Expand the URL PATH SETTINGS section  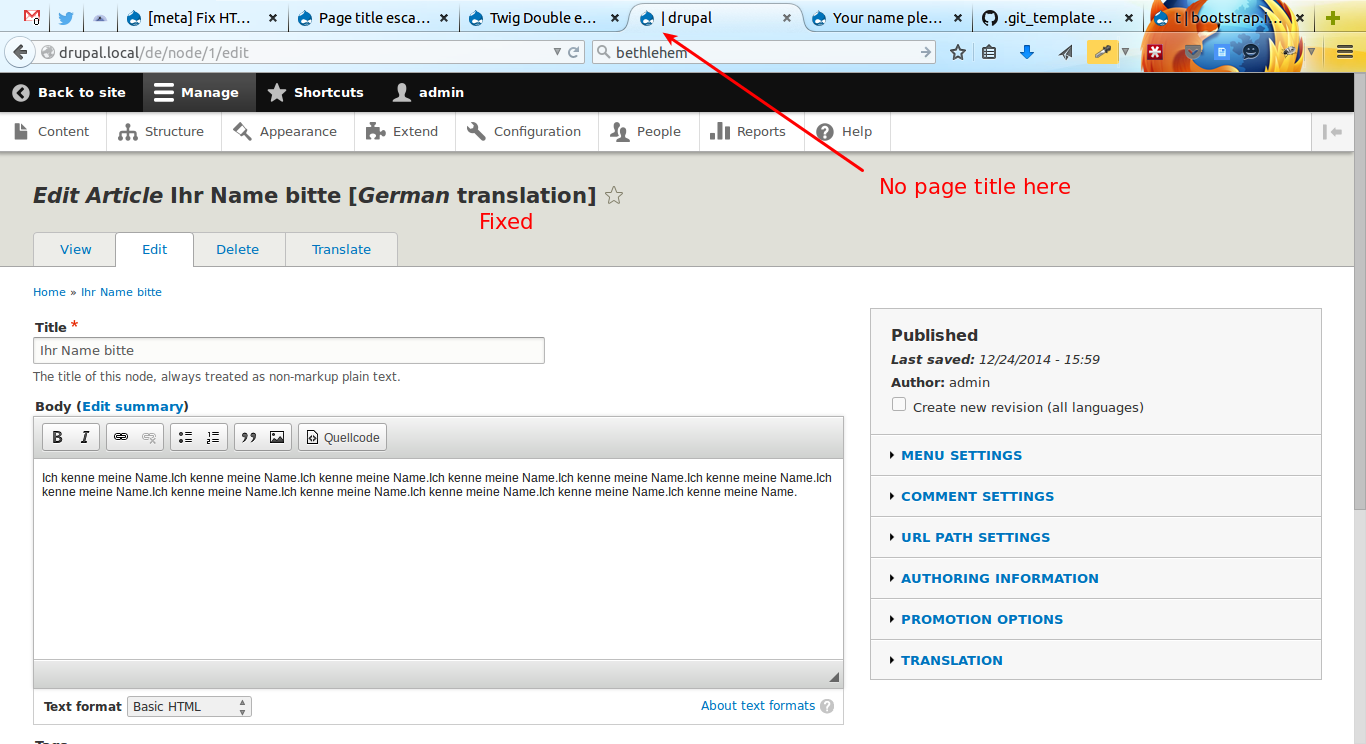point(975,537)
